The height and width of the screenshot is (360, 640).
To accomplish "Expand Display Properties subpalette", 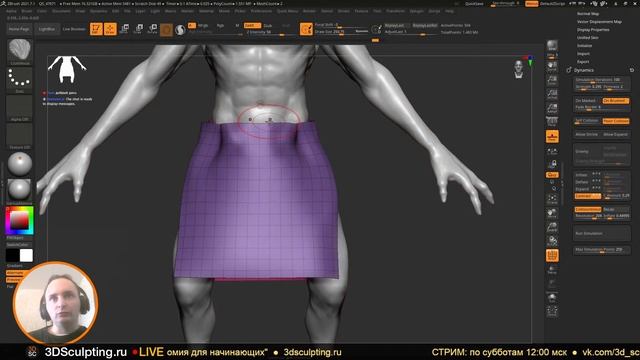I will [593, 30].
